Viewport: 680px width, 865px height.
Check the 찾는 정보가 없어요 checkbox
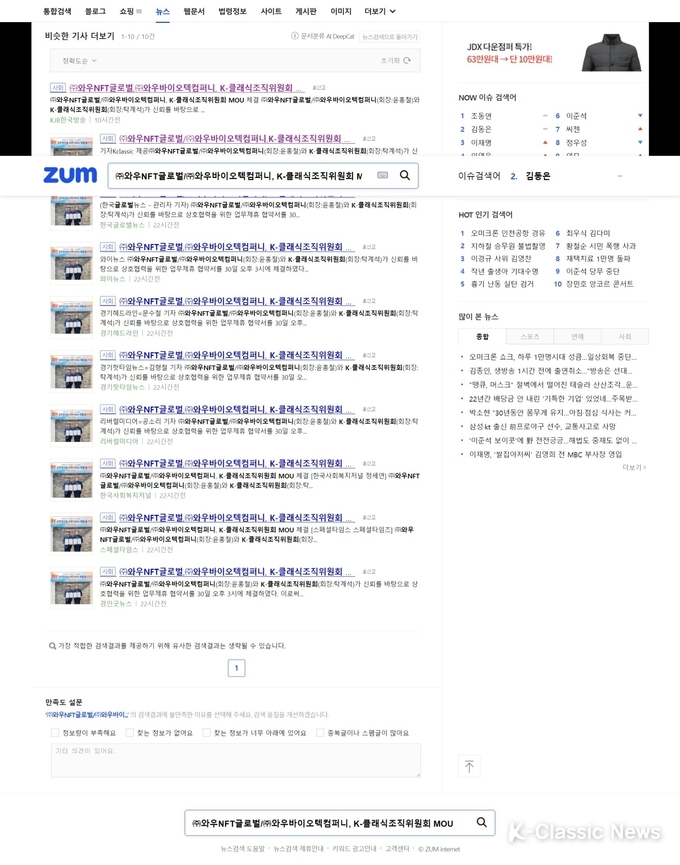pos(130,733)
